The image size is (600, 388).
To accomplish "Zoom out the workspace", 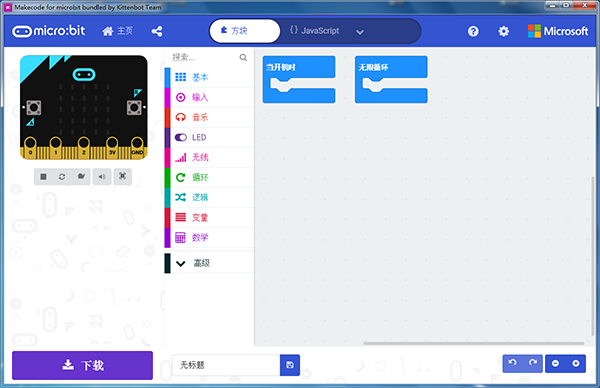I will tap(555, 363).
